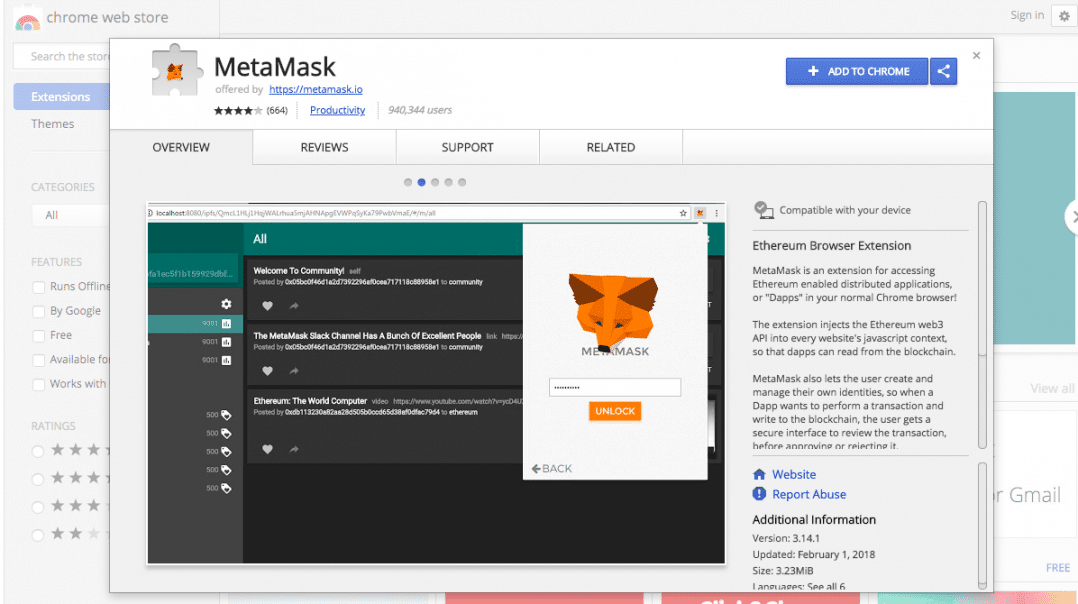Screen dimensions: 1078x604
Task: Switch to the Reviews tab
Action: (324, 147)
